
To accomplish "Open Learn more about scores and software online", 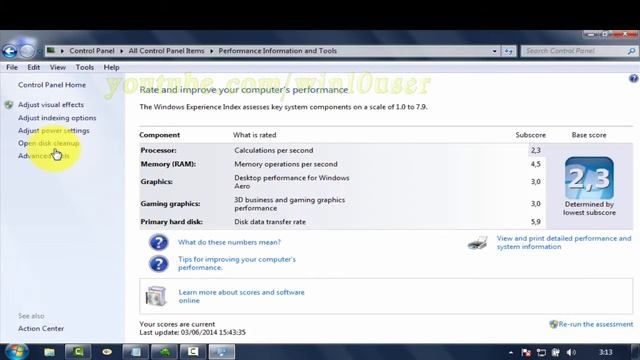I will click(241, 296).
